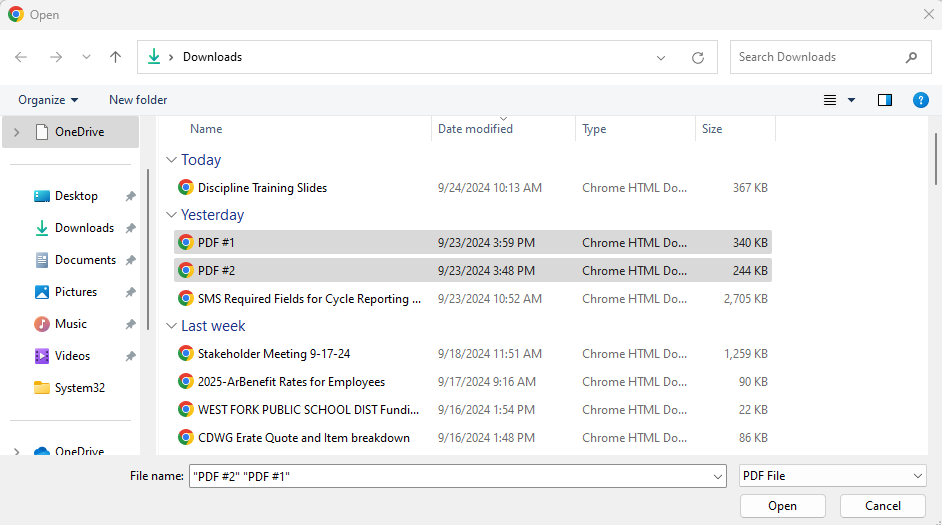942x525 pixels.
Task: Open Help with the question mark icon
Action: click(x=920, y=100)
